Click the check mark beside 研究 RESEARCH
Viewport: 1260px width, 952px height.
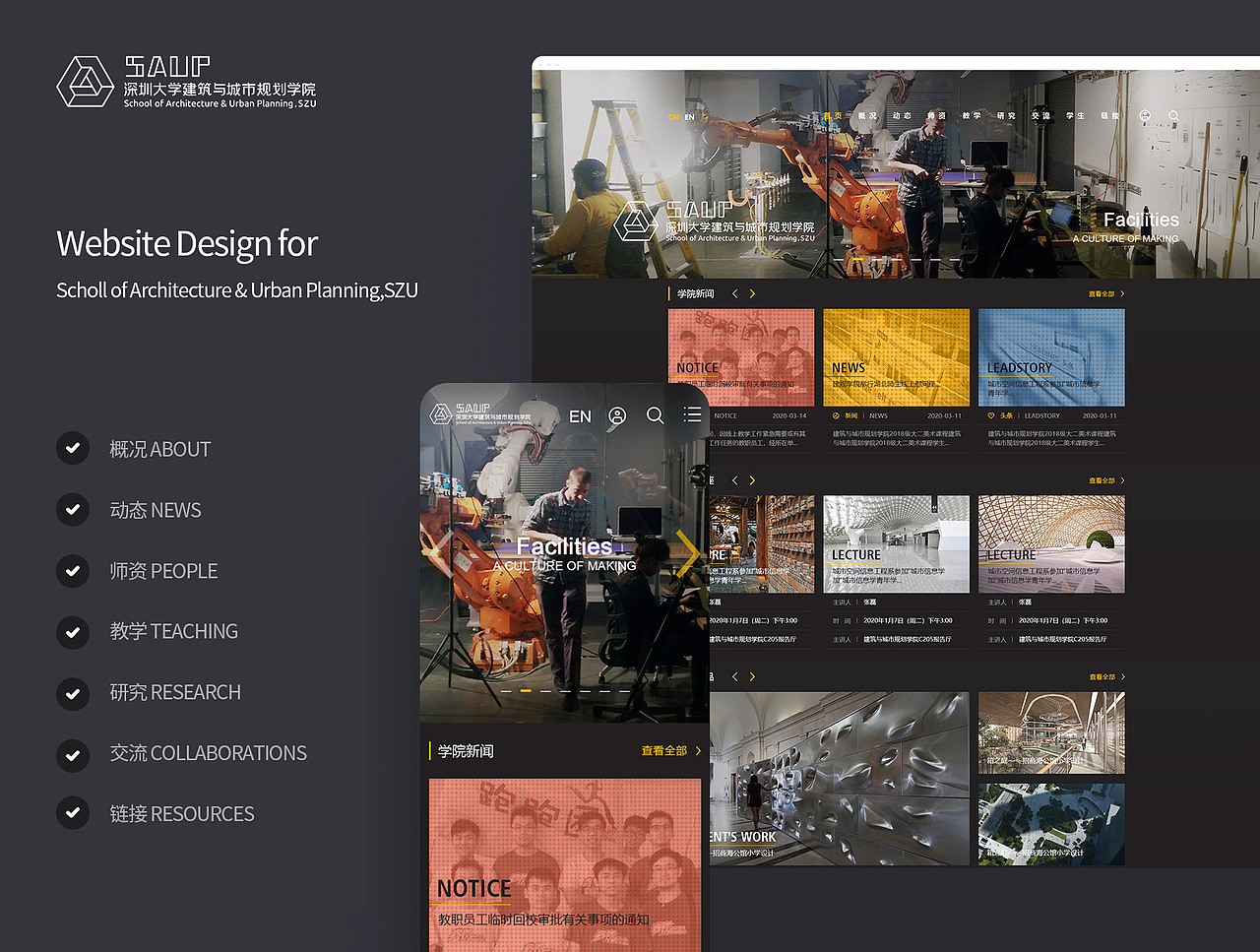[x=73, y=692]
